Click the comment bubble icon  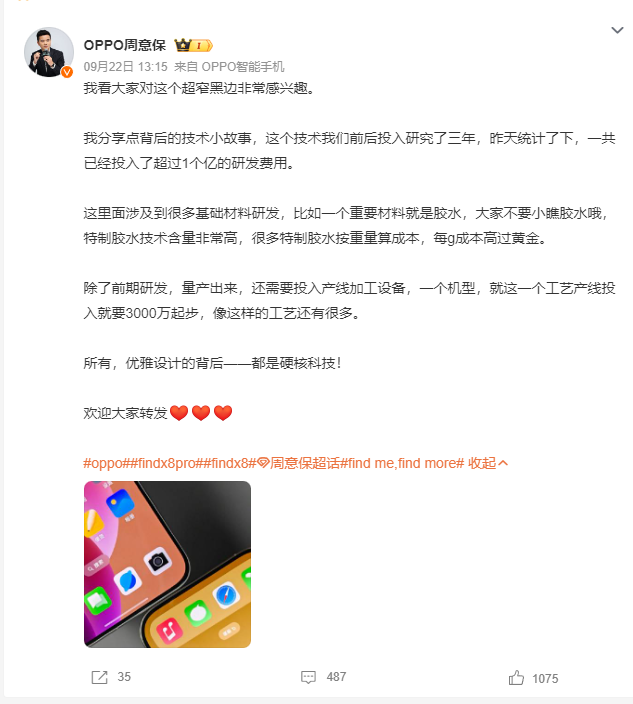[308, 677]
